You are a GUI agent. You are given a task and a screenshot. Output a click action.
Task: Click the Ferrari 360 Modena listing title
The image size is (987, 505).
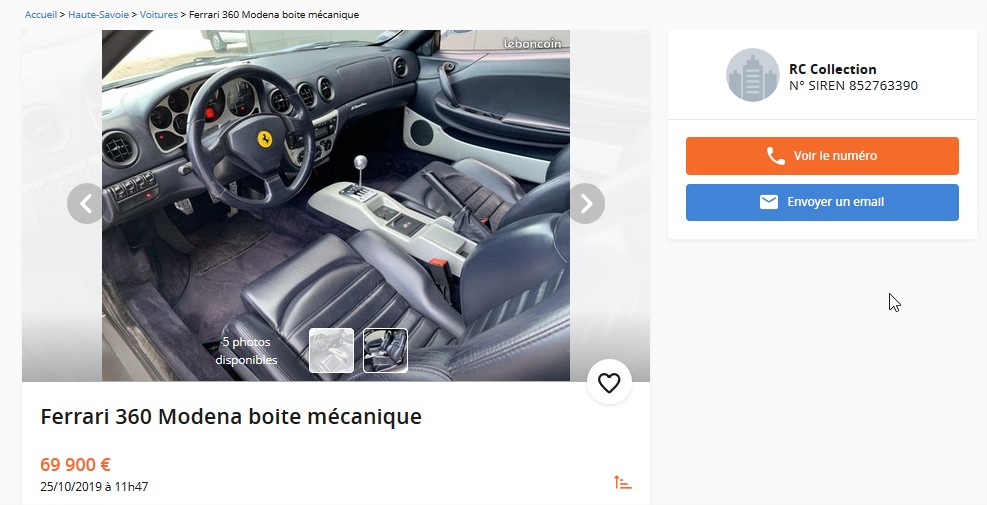click(x=231, y=416)
